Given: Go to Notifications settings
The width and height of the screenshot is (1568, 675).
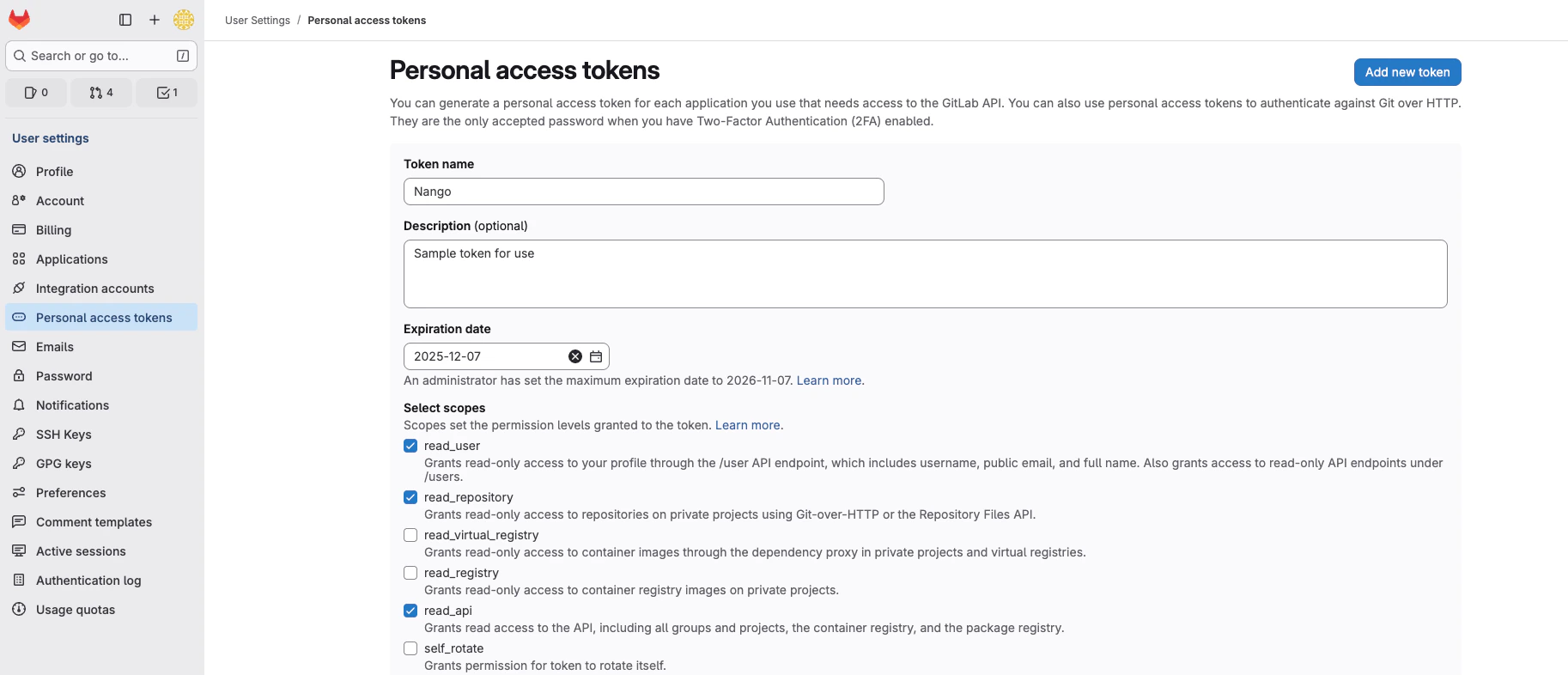Looking at the screenshot, I should point(72,405).
